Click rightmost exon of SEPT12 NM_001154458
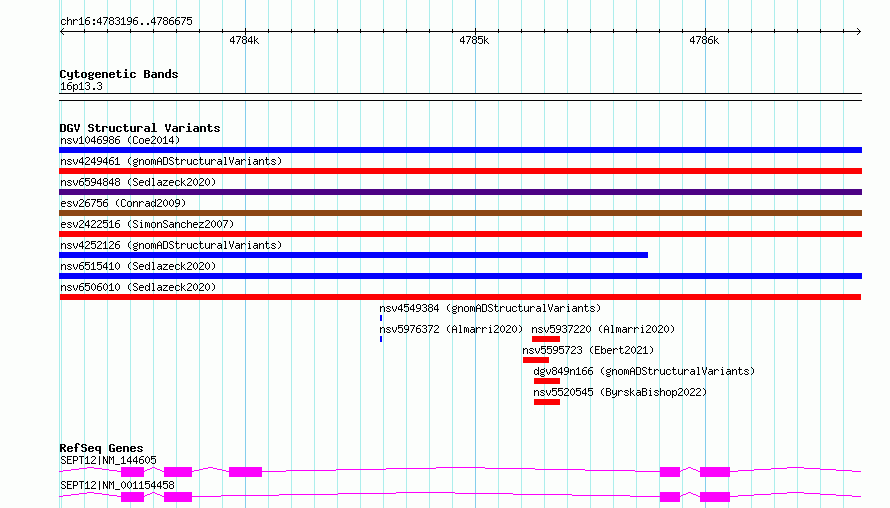Viewport: 890px width, 508px height. tap(715, 497)
